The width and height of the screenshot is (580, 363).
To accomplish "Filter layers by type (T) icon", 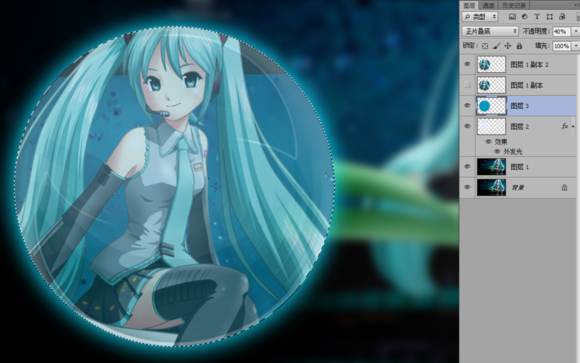I will (x=537, y=17).
